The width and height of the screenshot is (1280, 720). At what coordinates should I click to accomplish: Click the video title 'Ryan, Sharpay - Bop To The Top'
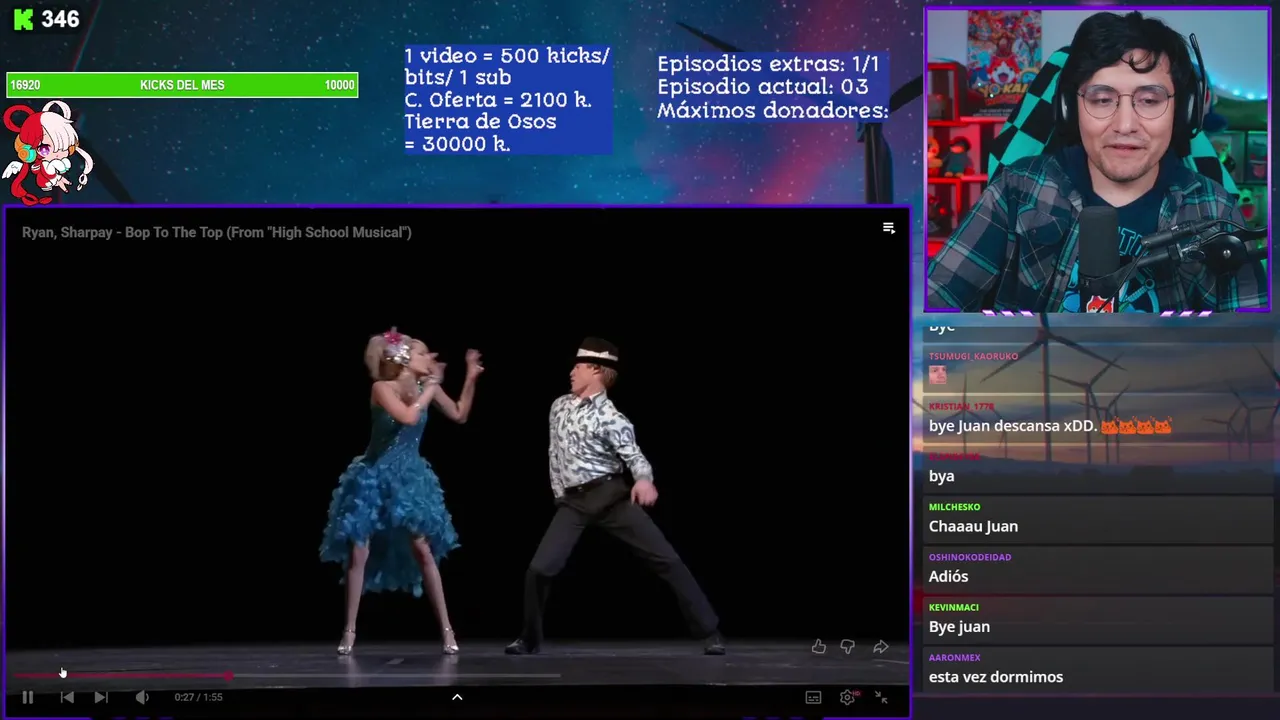pyautogui.click(x=217, y=232)
